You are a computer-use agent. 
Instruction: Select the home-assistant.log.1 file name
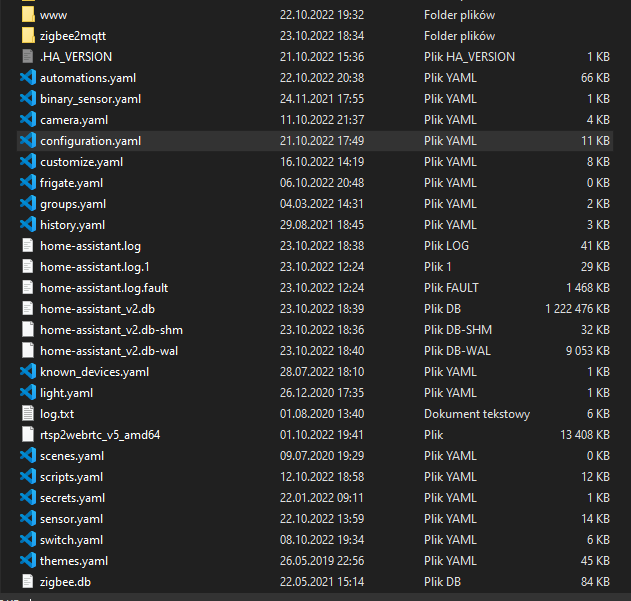tap(95, 267)
